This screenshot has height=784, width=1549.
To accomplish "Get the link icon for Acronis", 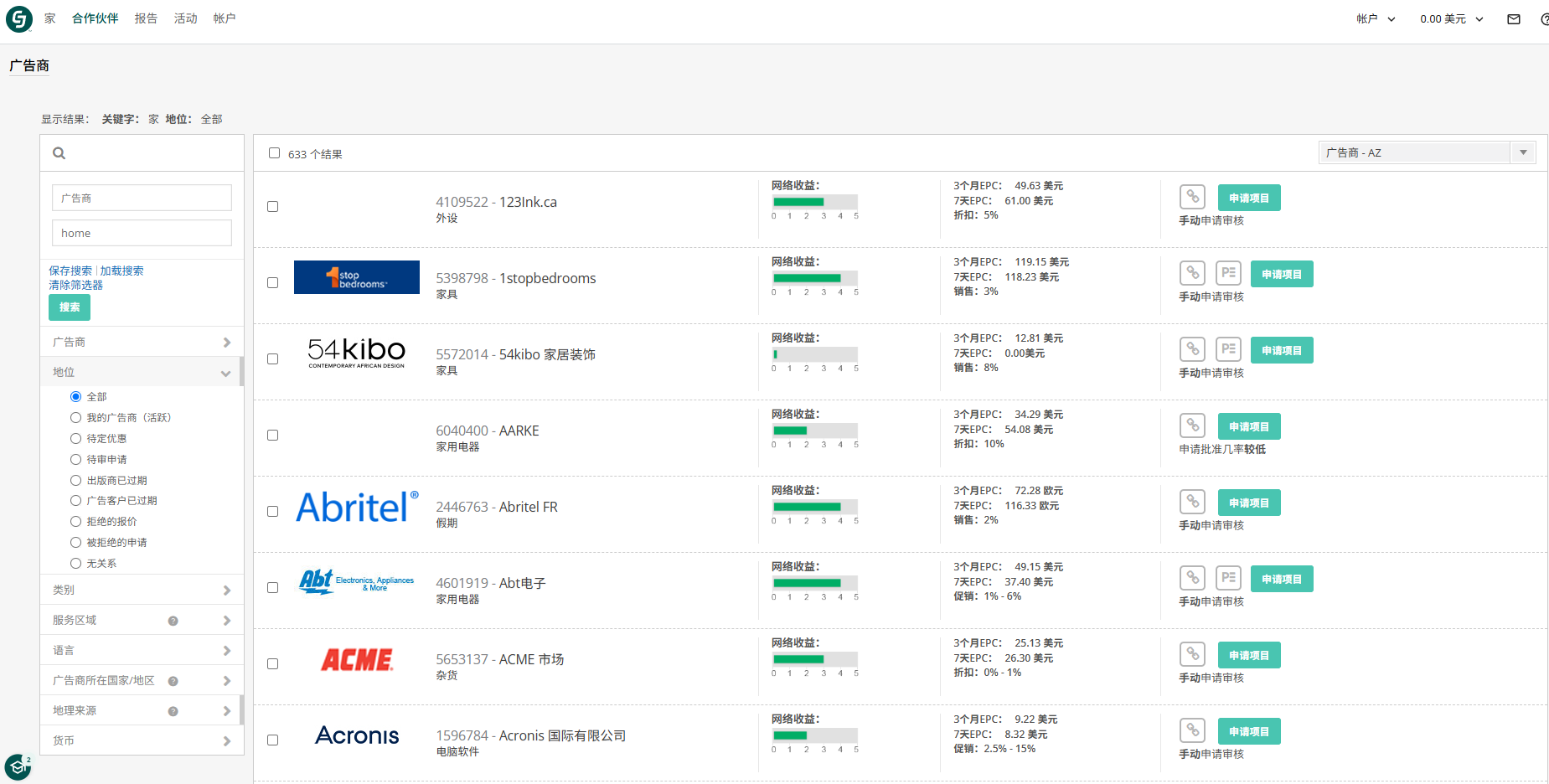I will [x=1192, y=731].
